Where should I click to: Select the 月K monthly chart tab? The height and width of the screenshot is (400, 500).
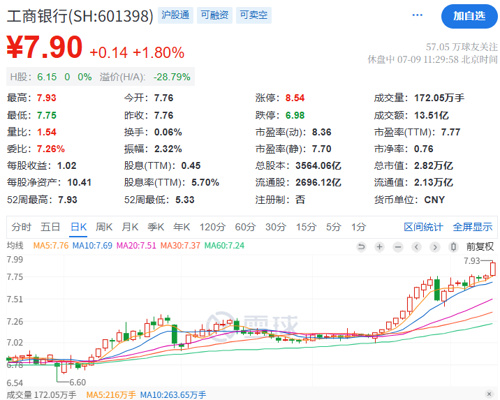[x=130, y=227]
